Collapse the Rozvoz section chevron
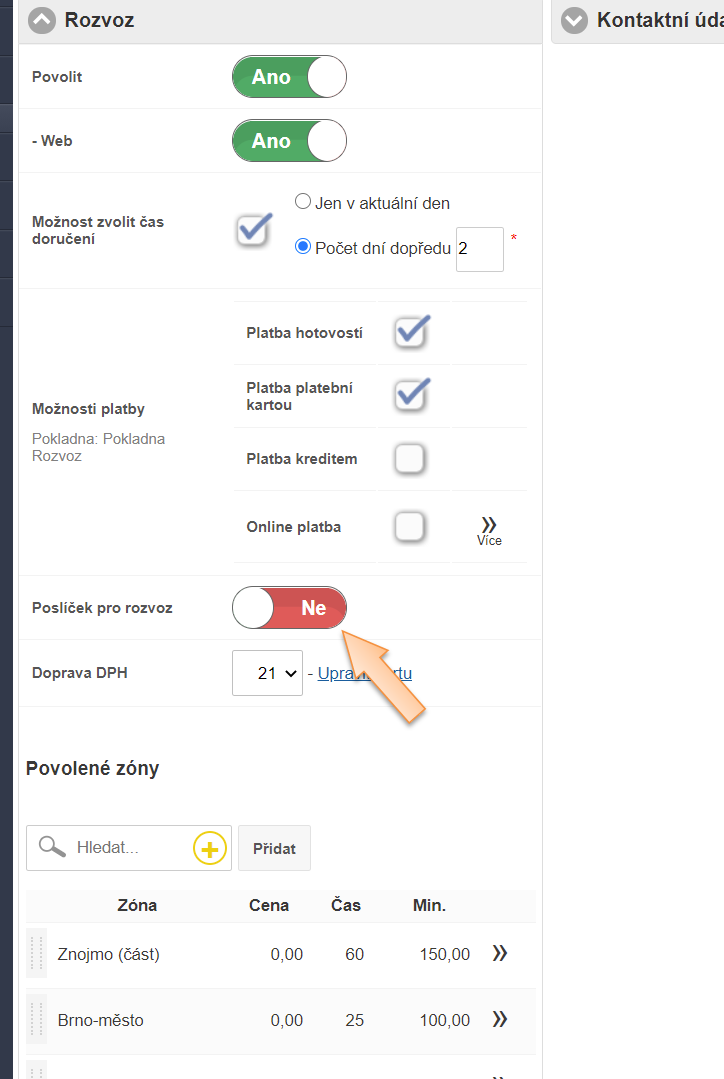 pos(42,20)
